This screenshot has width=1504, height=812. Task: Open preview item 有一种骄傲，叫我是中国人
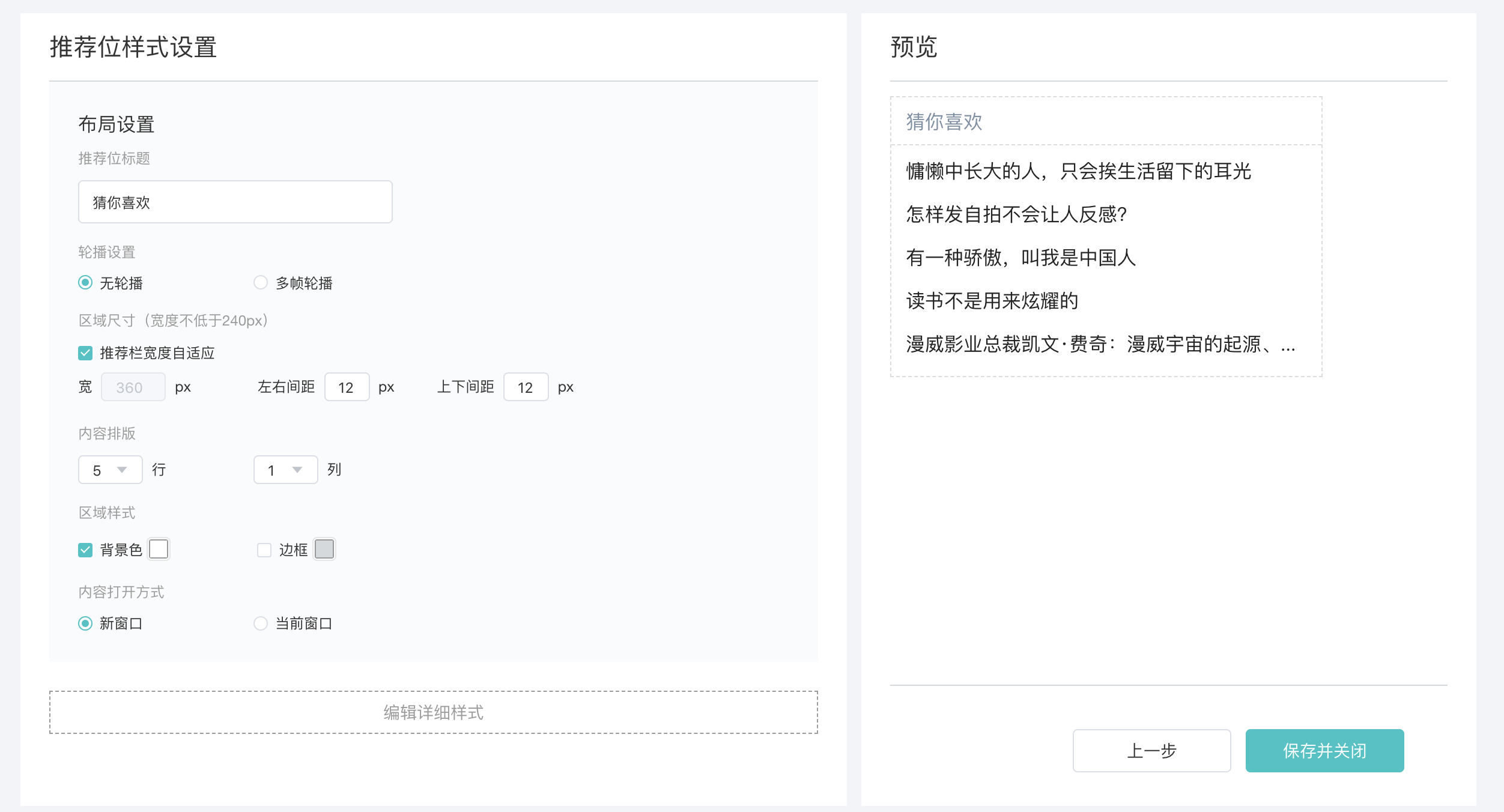[1021, 258]
